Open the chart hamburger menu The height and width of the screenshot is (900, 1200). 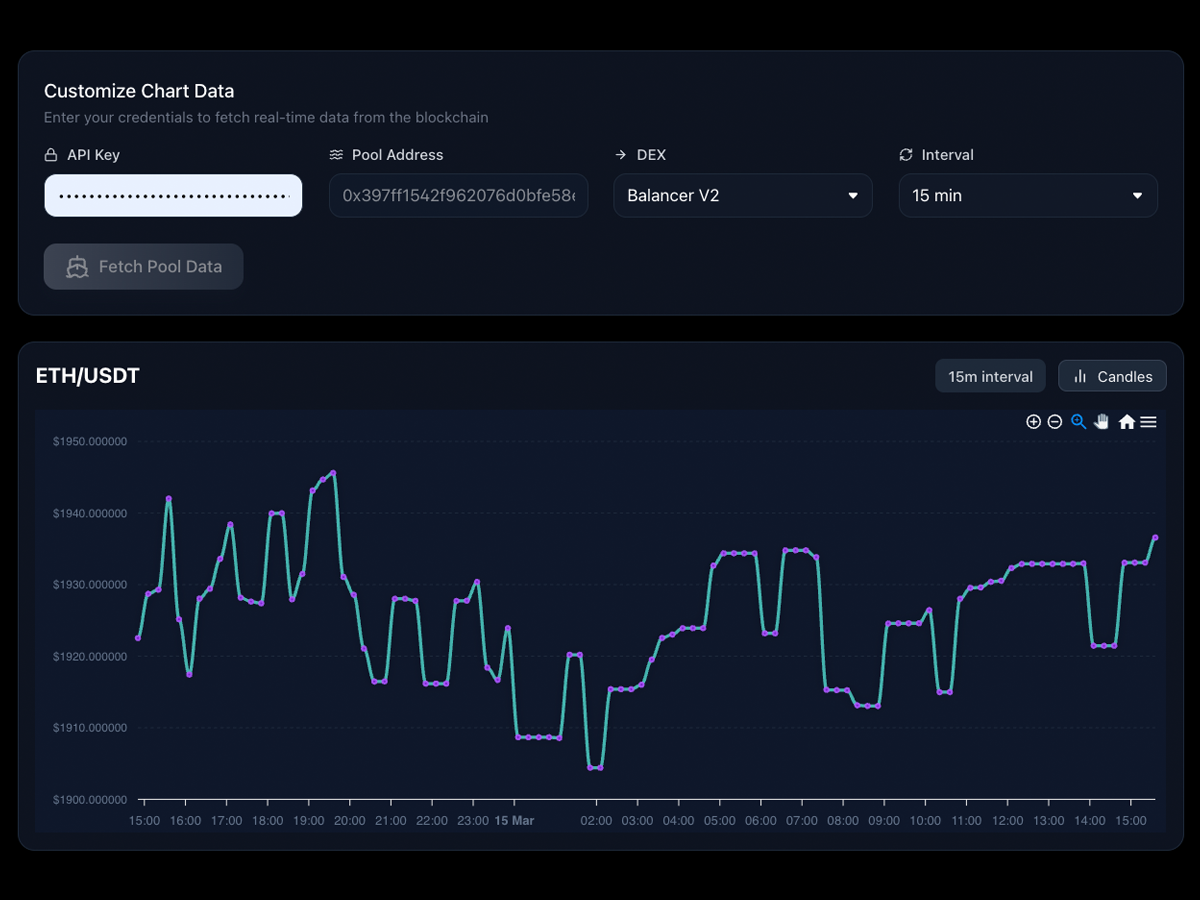[x=1148, y=422]
